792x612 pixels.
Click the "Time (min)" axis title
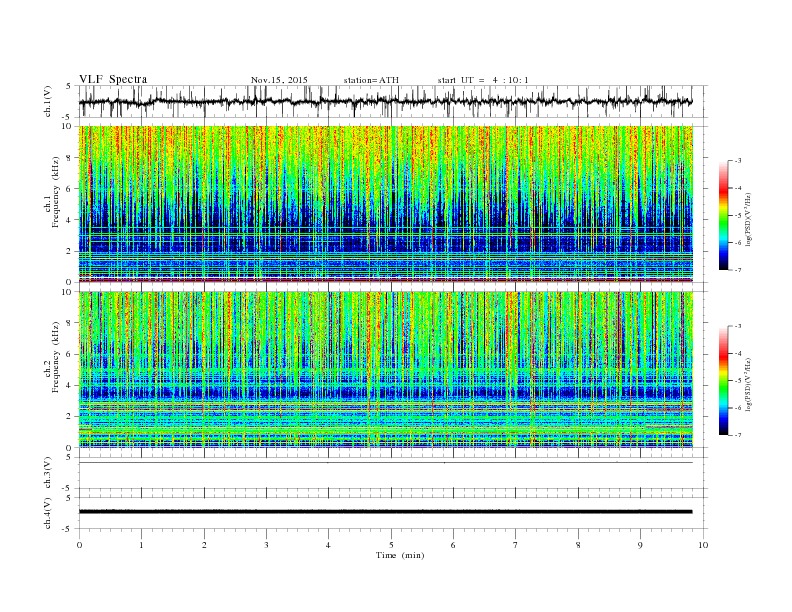point(400,555)
